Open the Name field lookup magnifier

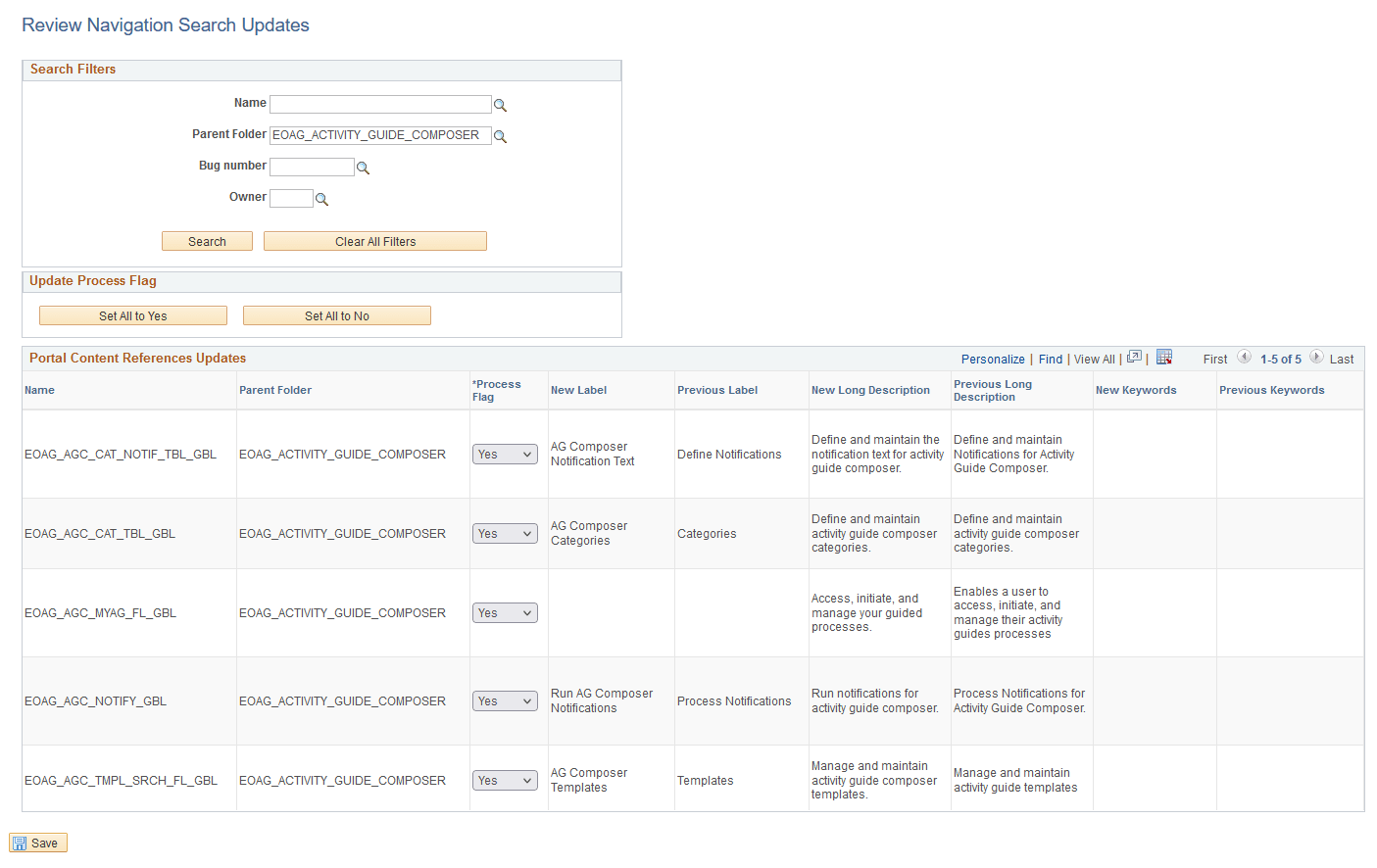click(501, 105)
